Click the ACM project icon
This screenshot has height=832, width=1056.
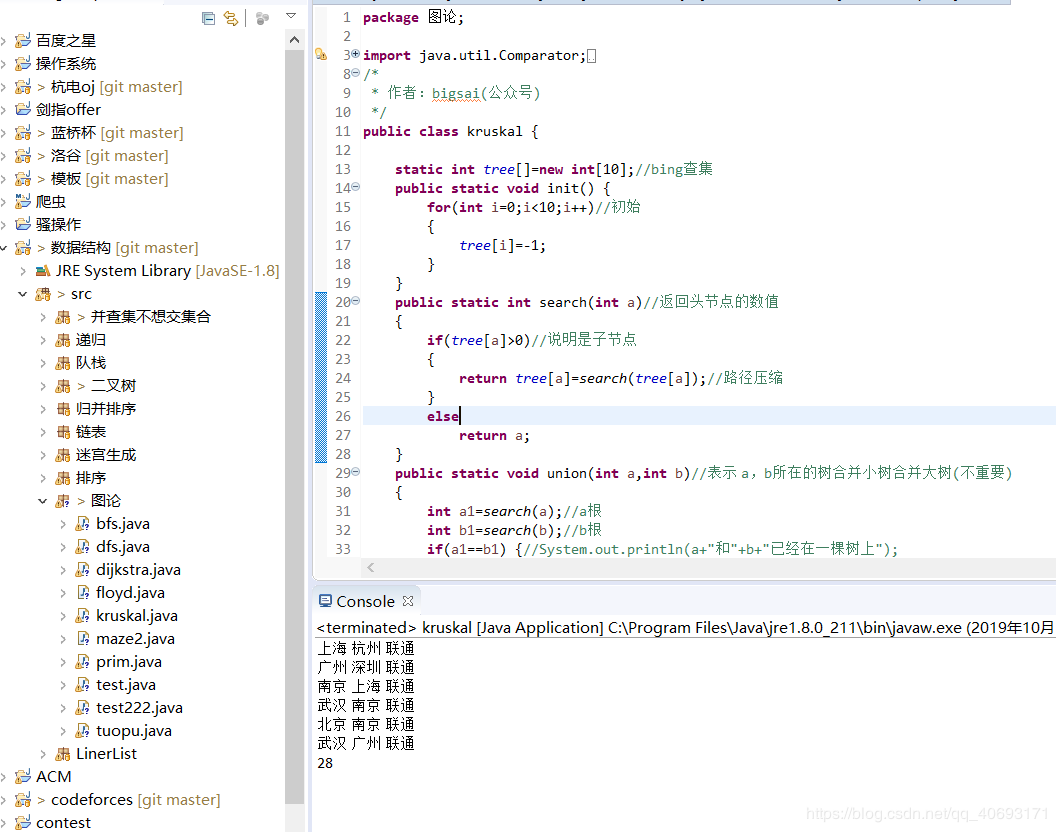tap(23, 777)
